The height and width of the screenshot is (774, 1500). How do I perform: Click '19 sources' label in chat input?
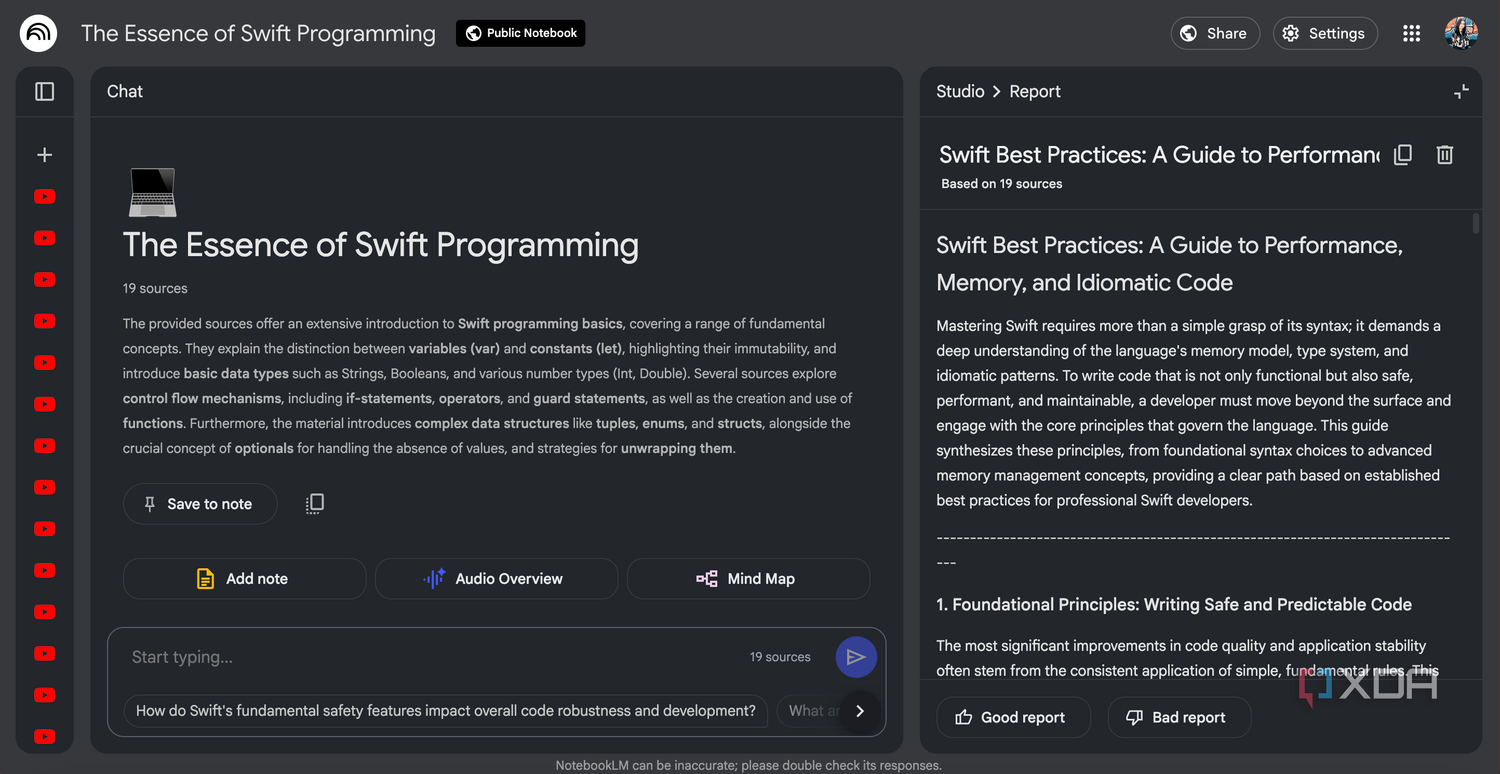click(x=780, y=657)
